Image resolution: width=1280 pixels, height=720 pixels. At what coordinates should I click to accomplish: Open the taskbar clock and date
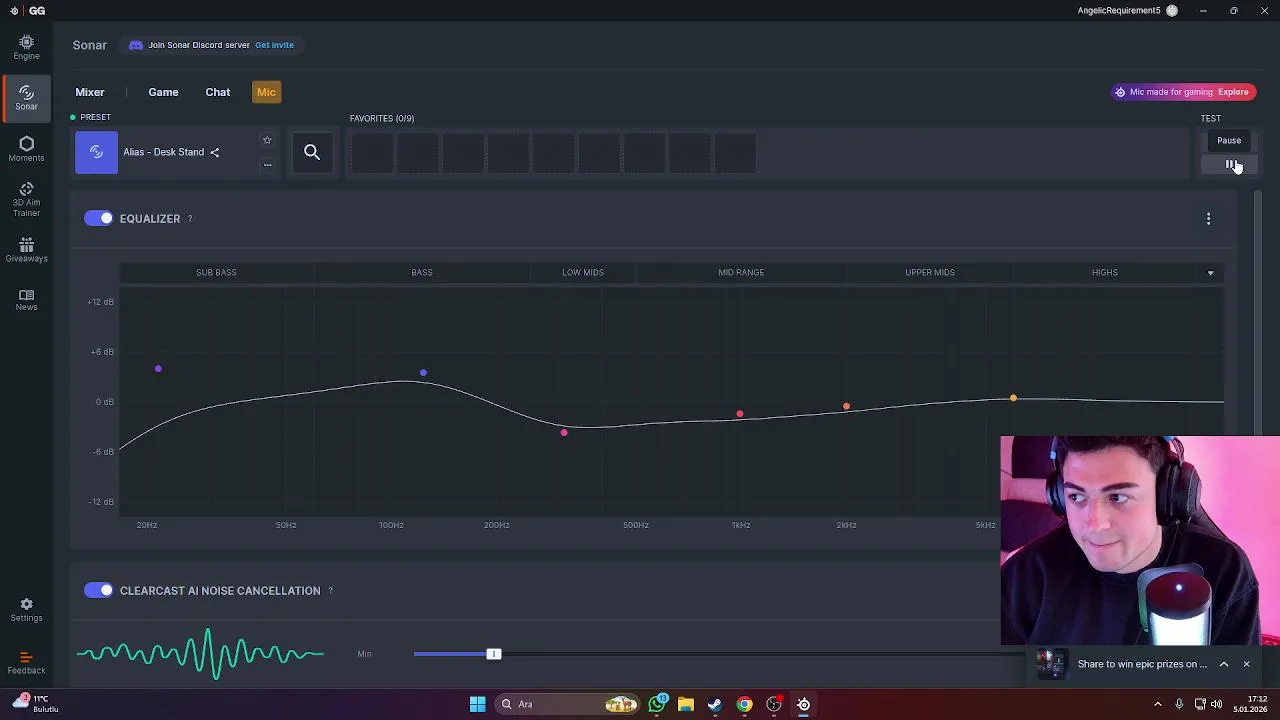(x=1250, y=704)
